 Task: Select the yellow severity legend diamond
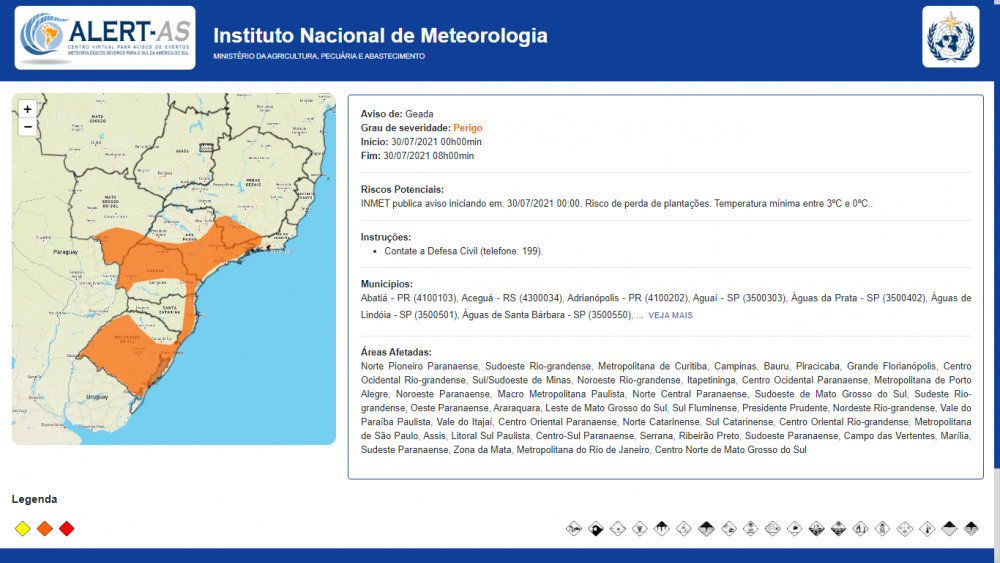click(23, 529)
